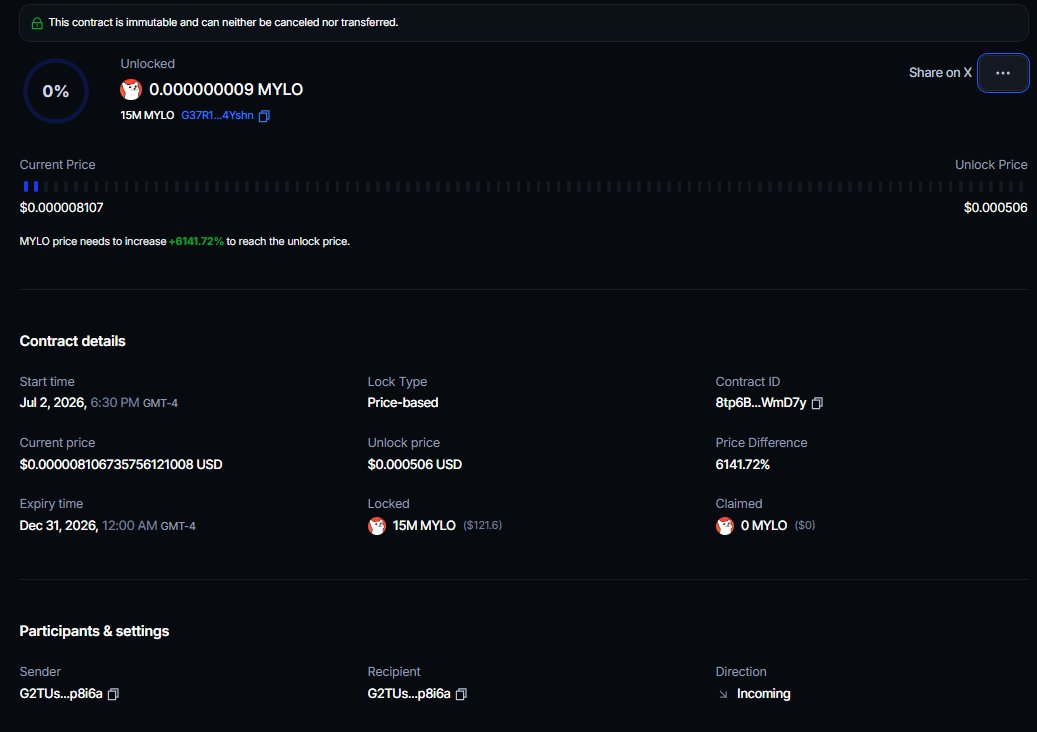1037x732 pixels.
Task: Select the contract ID text 8tp6B...WmD7y
Action: point(761,403)
